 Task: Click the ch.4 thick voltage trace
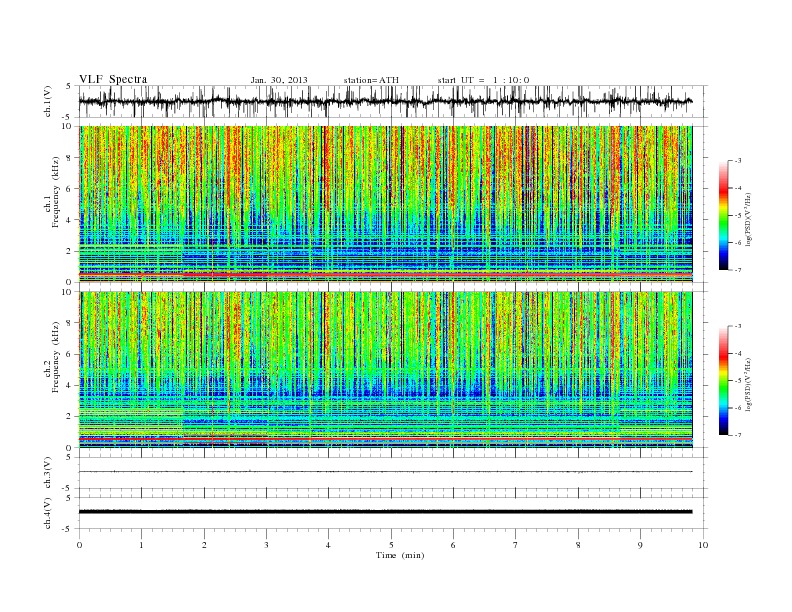385,512
